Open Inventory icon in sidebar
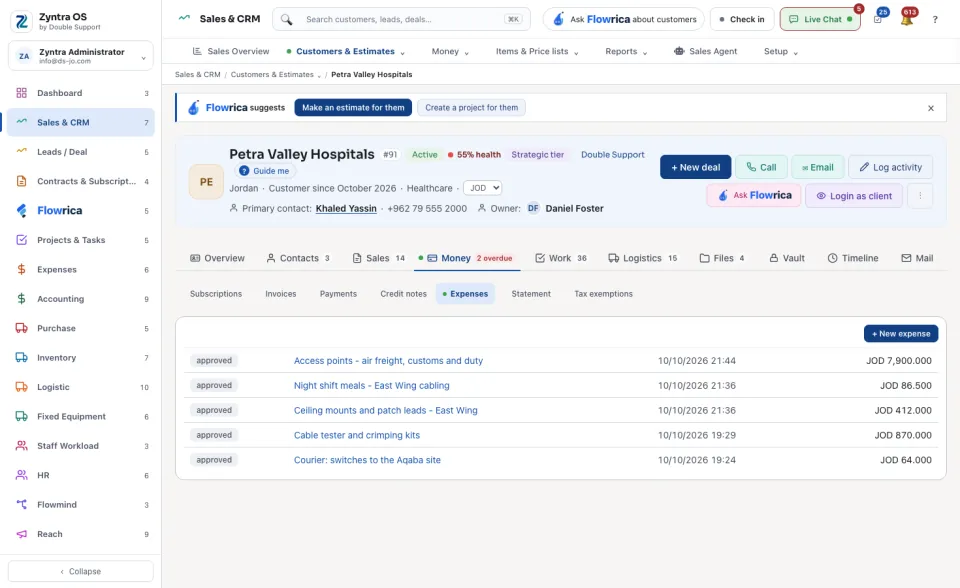 pyautogui.click(x=21, y=358)
